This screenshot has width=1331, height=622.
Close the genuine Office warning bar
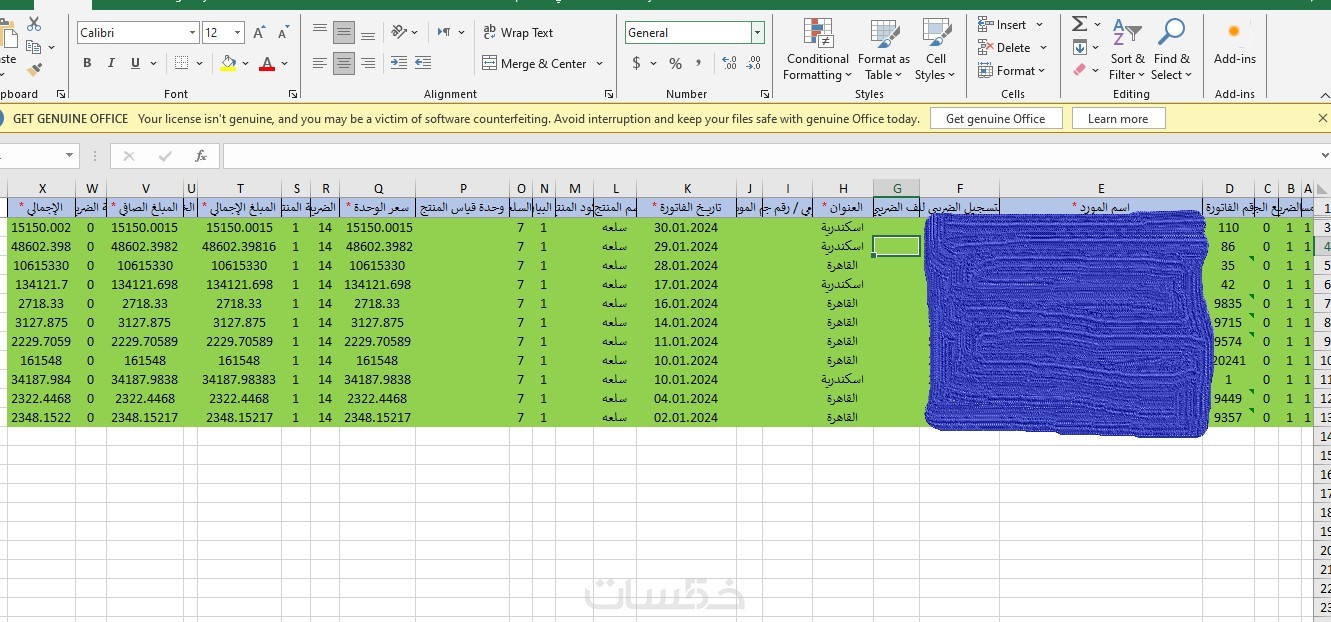click(1322, 118)
